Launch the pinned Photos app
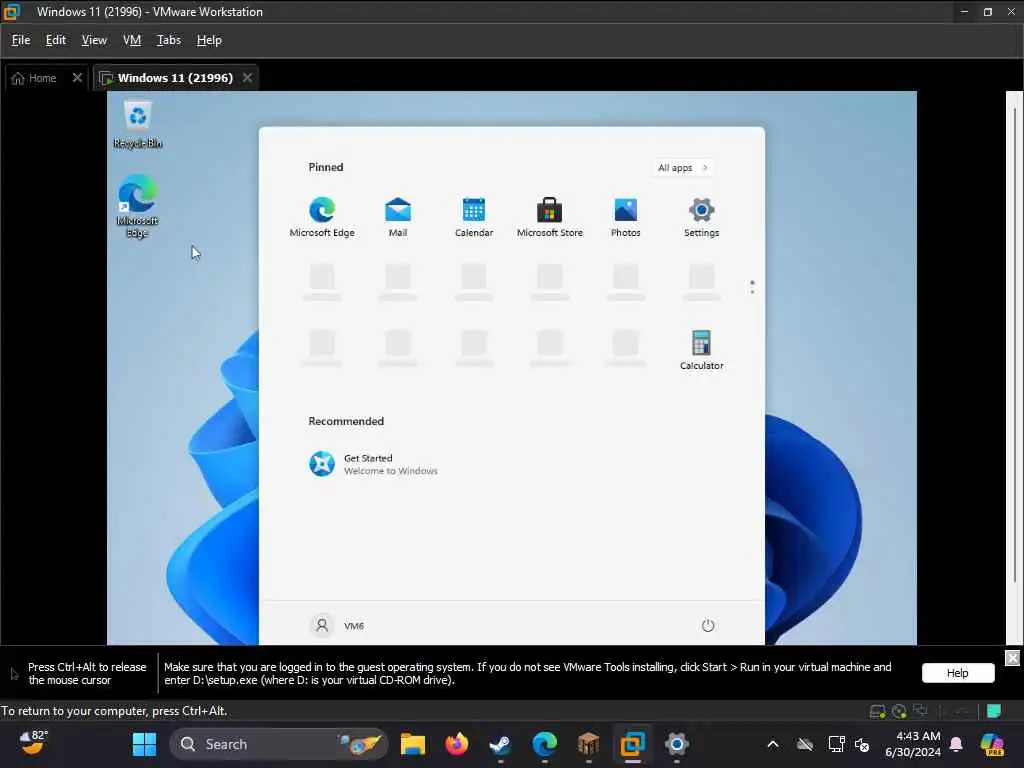The image size is (1024, 768). (x=626, y=217)
